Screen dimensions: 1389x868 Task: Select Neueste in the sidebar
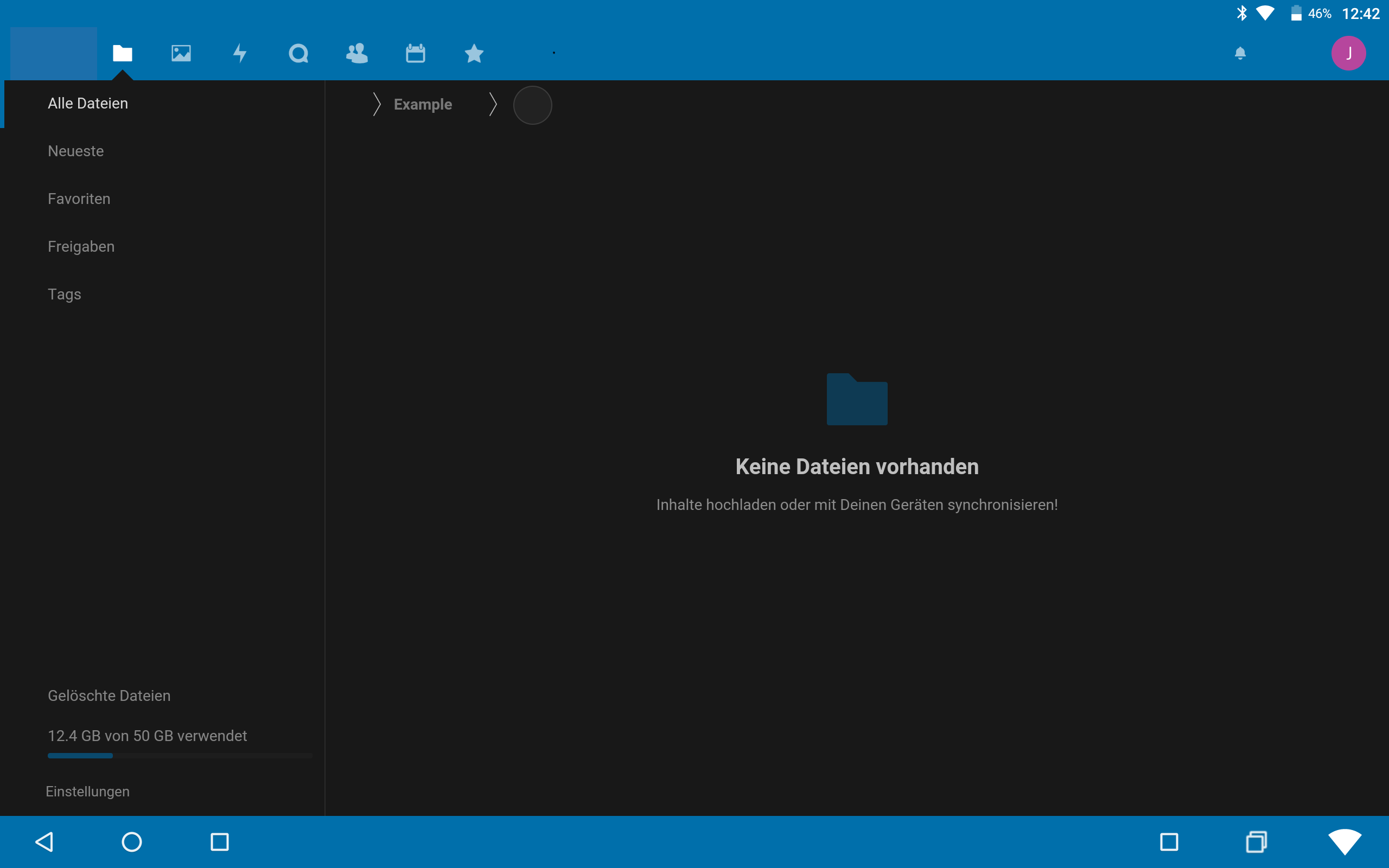click(75, 150)
